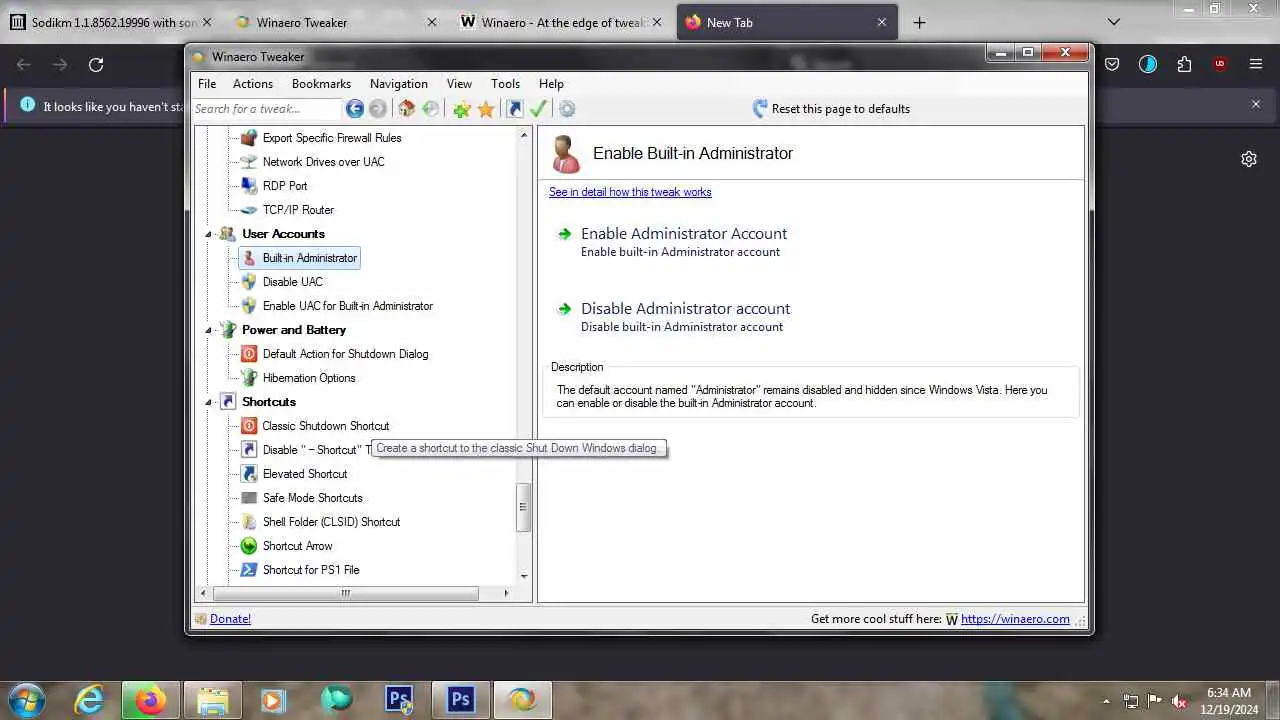Select the RDP Port tree item
The image size is (1280, 720).
click(x=285, y=186)
